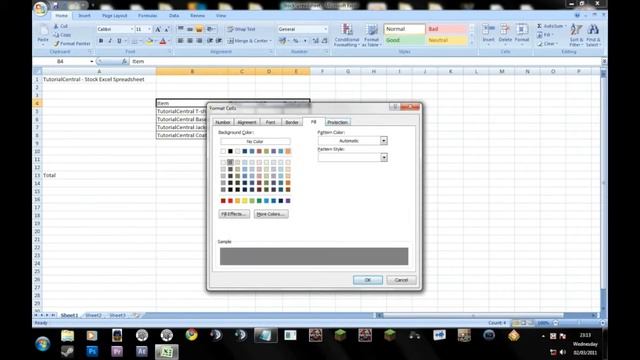The height and width of the screenshot is (360, 640).
Task: Pick the red swatch in standard colors
Action: [x=230, y=201]
